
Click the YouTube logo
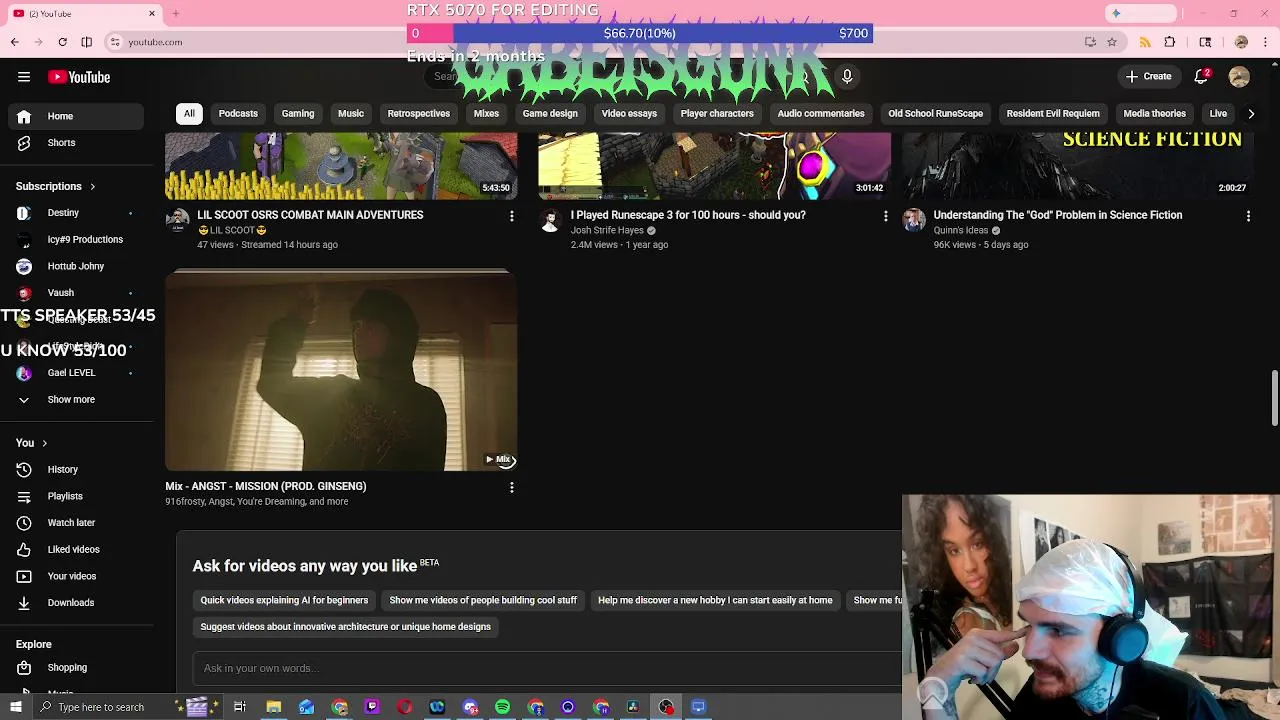coord(79,77)
